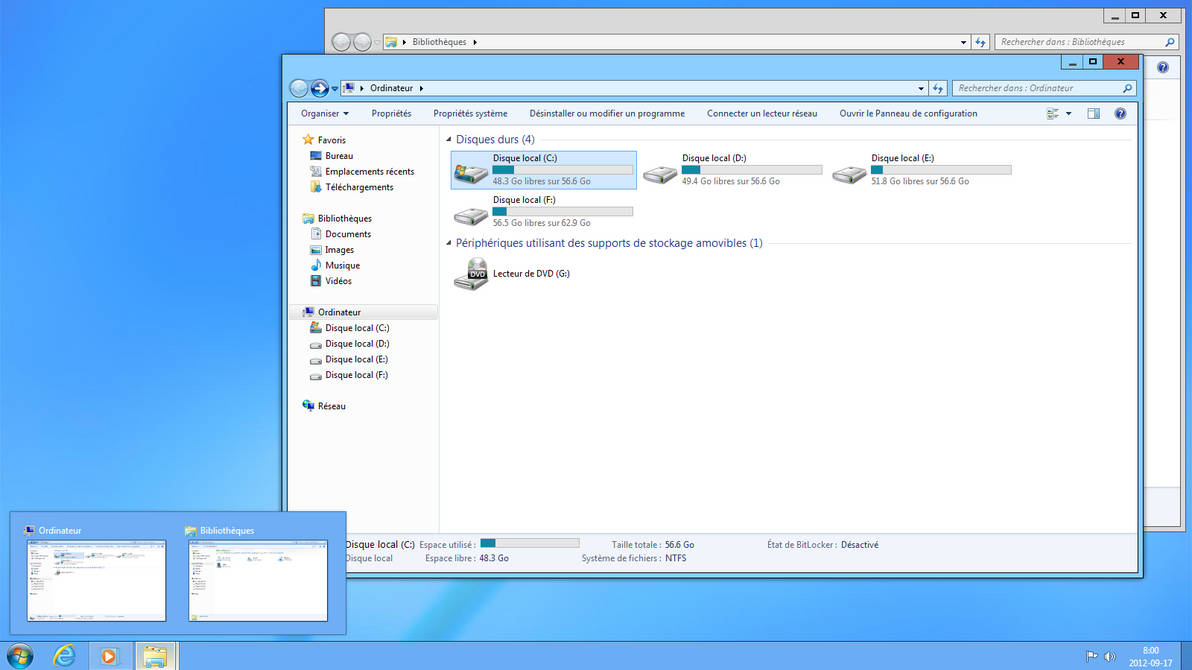Select the Lecteur de DVD (G:) icon
This screenshot has height=670, width=1192.
pyautogui.click(x=471, y=274)
